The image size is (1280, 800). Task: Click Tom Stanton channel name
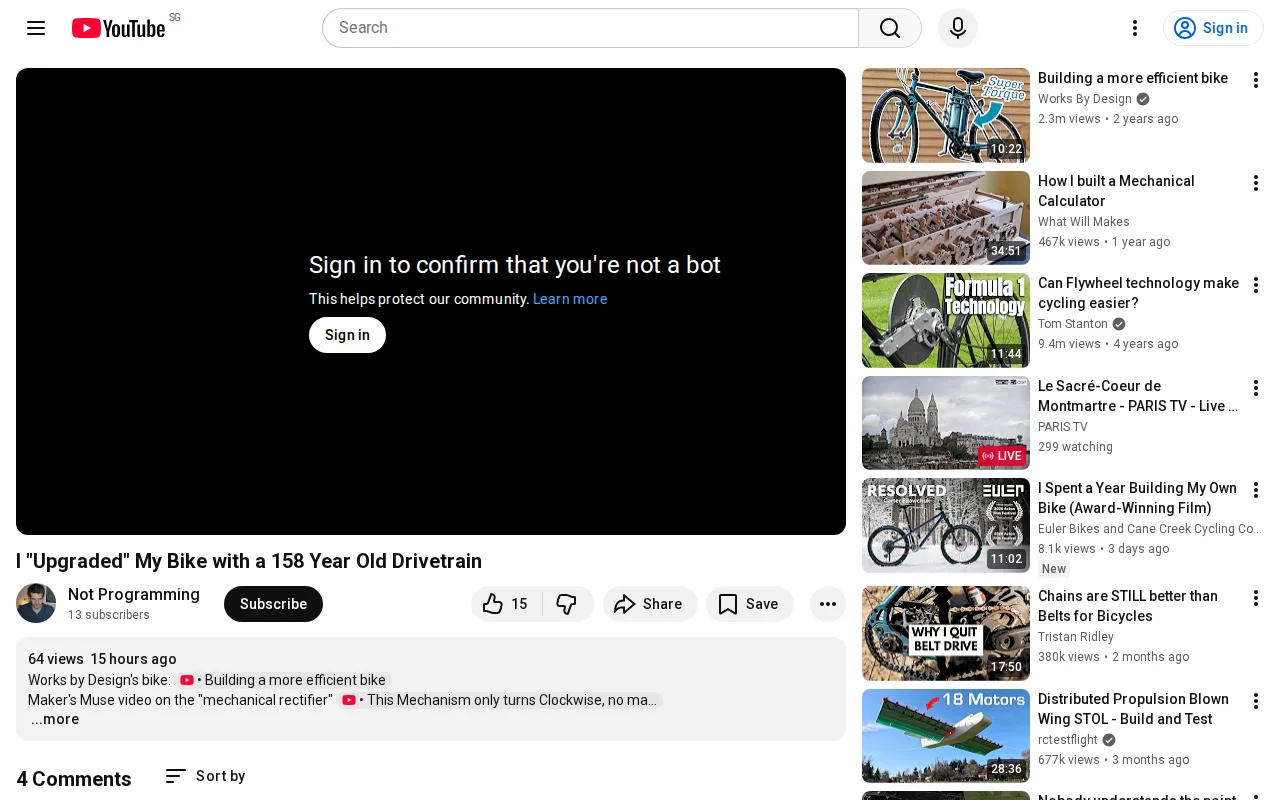(x=1073, y=324)
